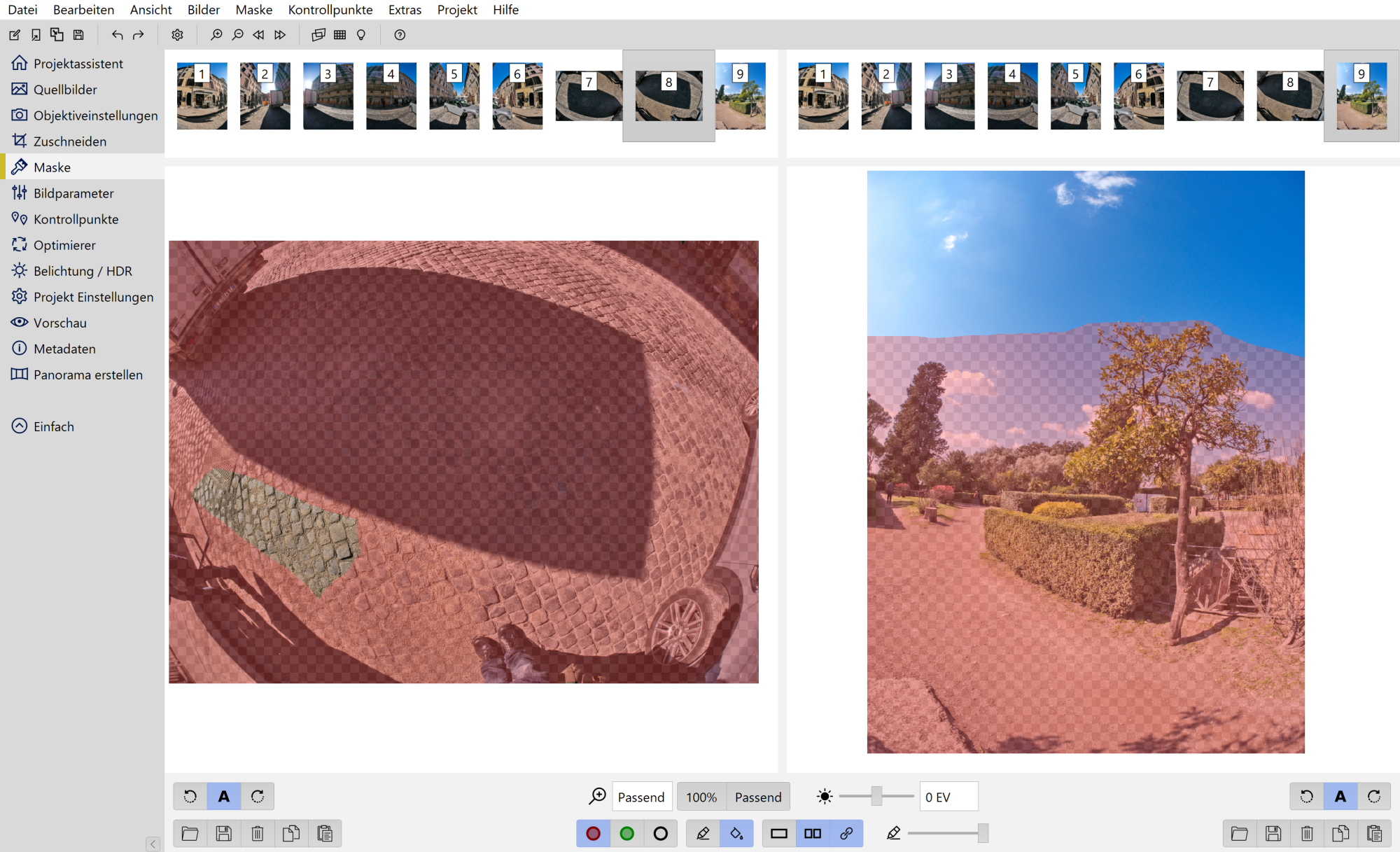Adjust the brightness EV slider handle
1400x852 pixels.
(876, 796)
